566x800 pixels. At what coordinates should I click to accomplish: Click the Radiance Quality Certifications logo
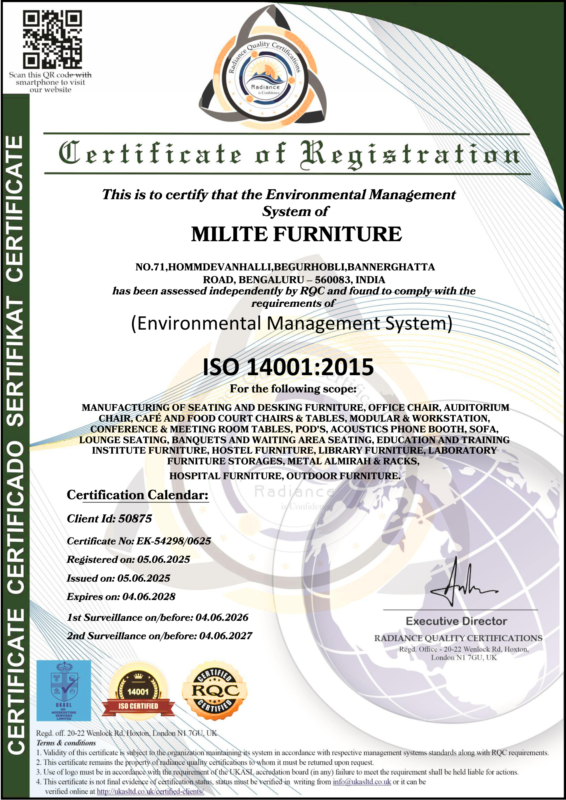coord(263,67)
